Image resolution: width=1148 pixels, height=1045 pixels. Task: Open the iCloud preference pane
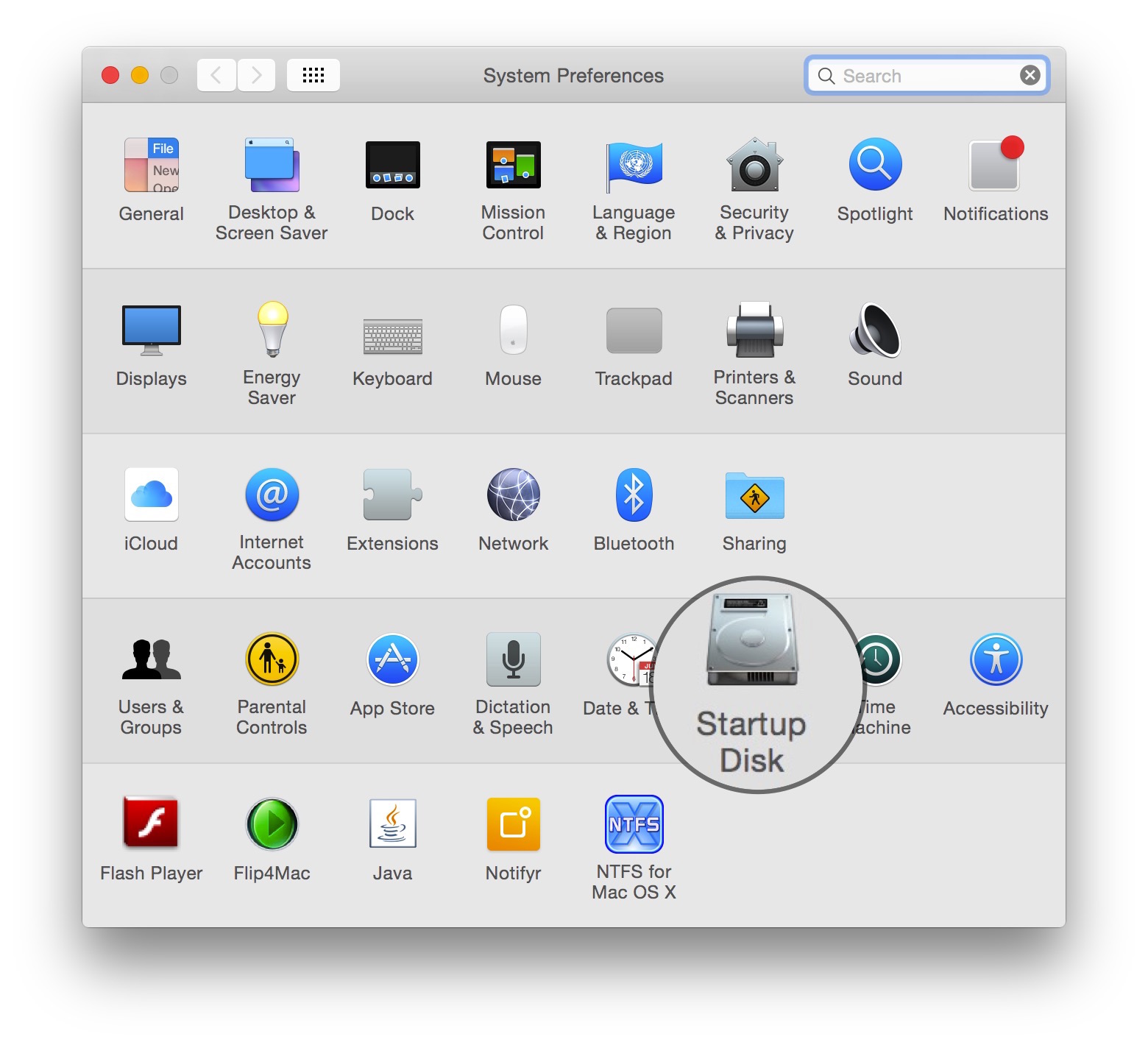pos(151,496)
